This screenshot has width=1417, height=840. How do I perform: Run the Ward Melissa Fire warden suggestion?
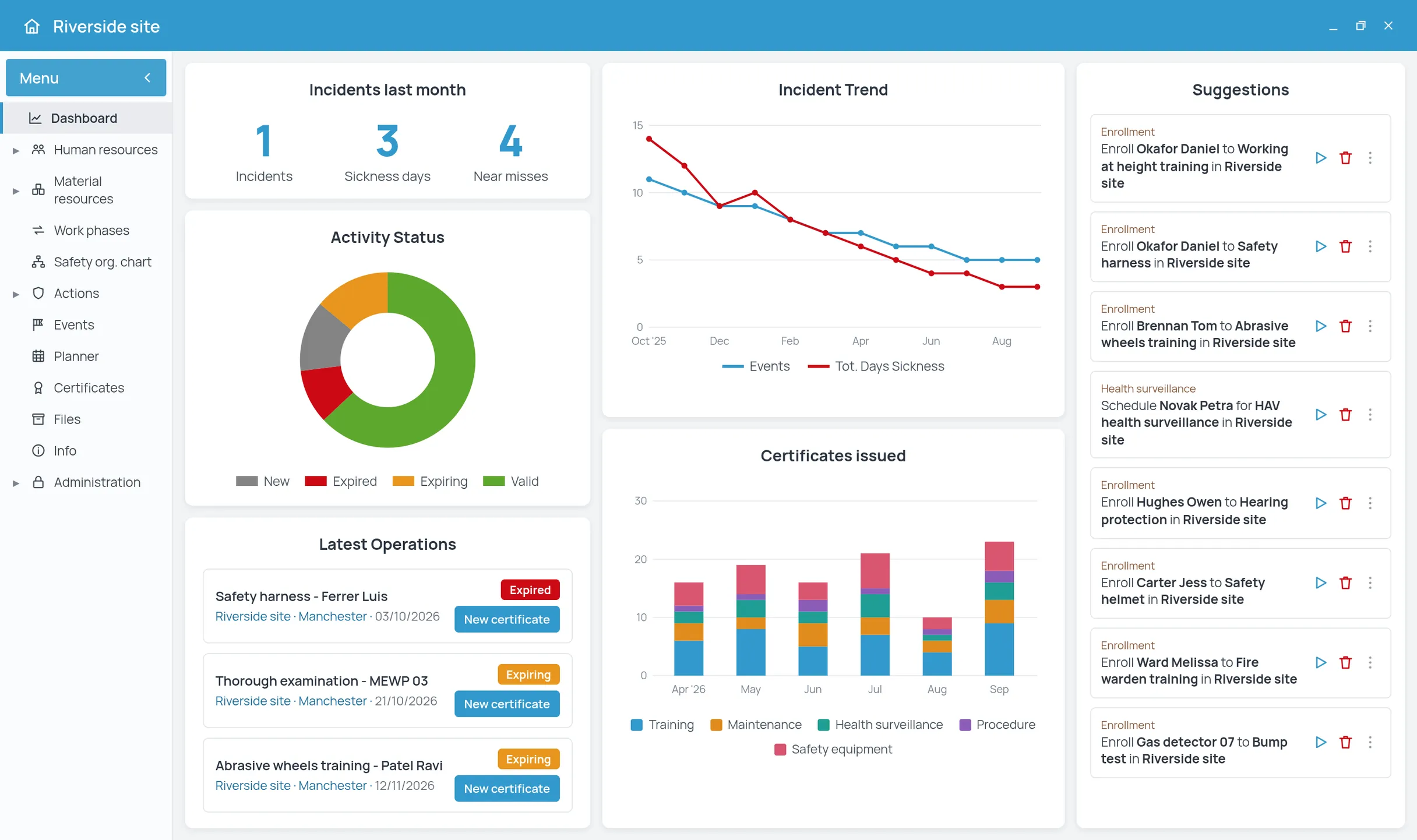coord(1321,663)
